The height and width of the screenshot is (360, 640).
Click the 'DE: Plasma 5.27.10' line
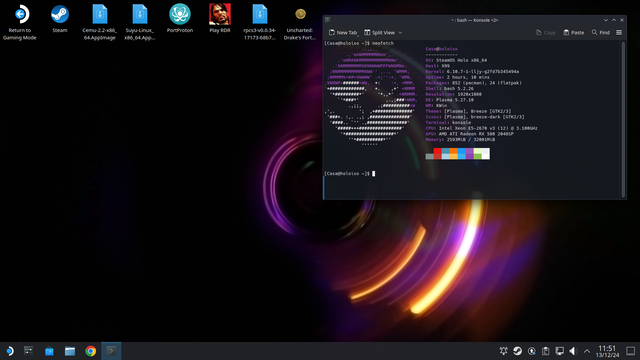(449, 100)
